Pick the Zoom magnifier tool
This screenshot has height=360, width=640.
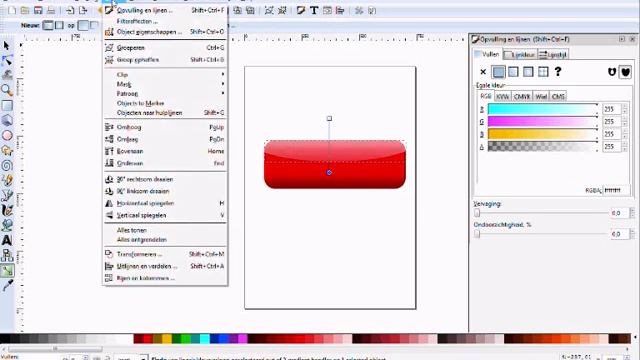pos(7,90)
